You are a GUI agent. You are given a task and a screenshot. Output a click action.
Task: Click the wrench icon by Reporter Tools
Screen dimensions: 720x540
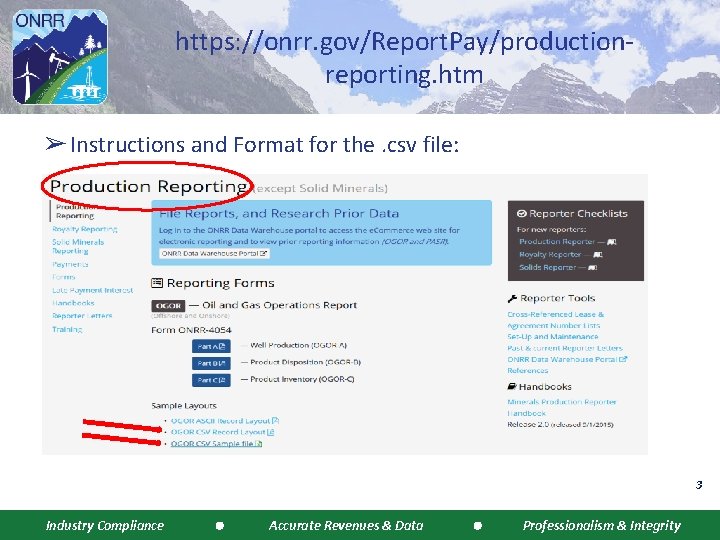pyautogui.click(x=512, y=299)
